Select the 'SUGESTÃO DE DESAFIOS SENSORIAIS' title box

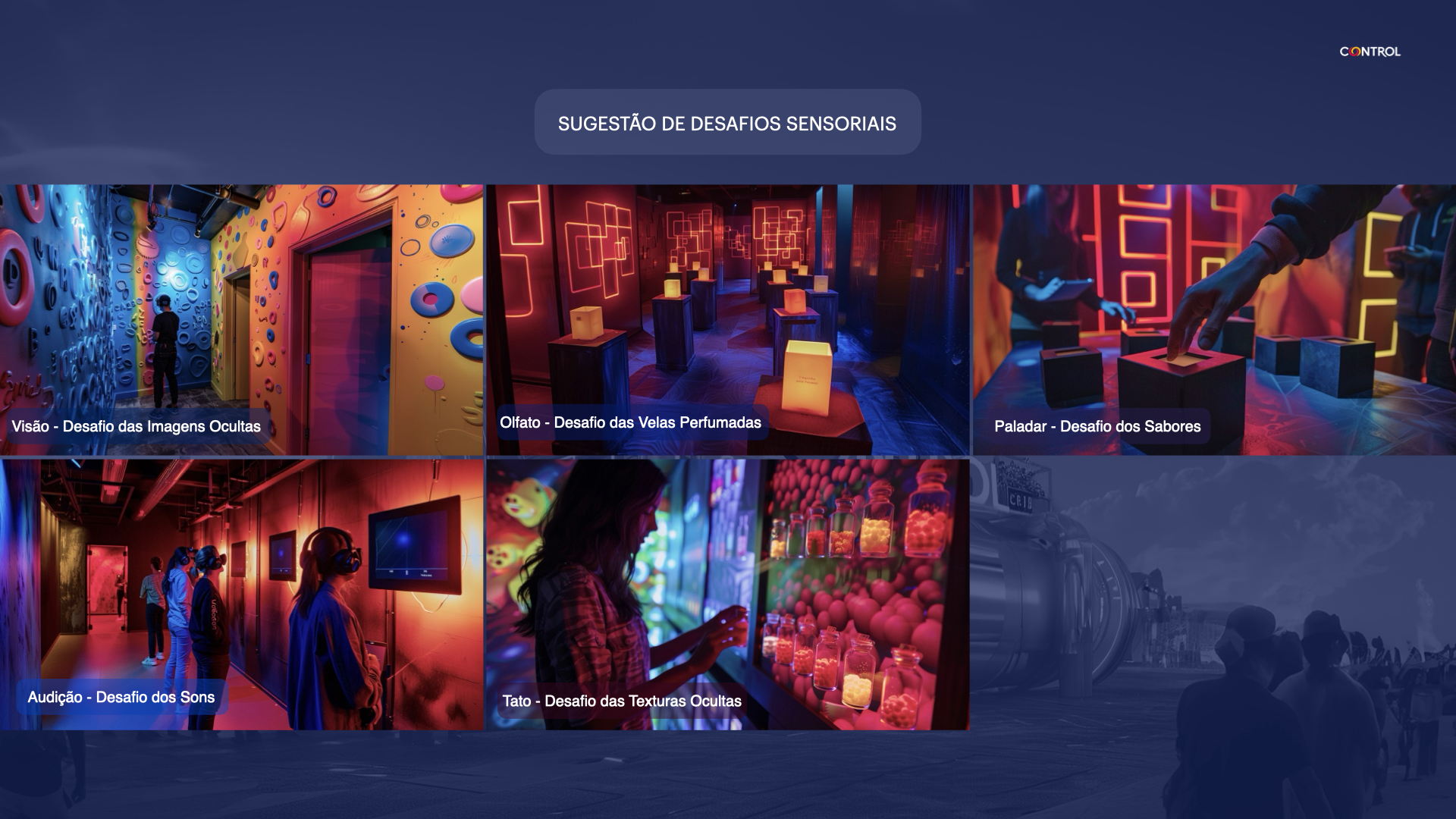[728, 122]
